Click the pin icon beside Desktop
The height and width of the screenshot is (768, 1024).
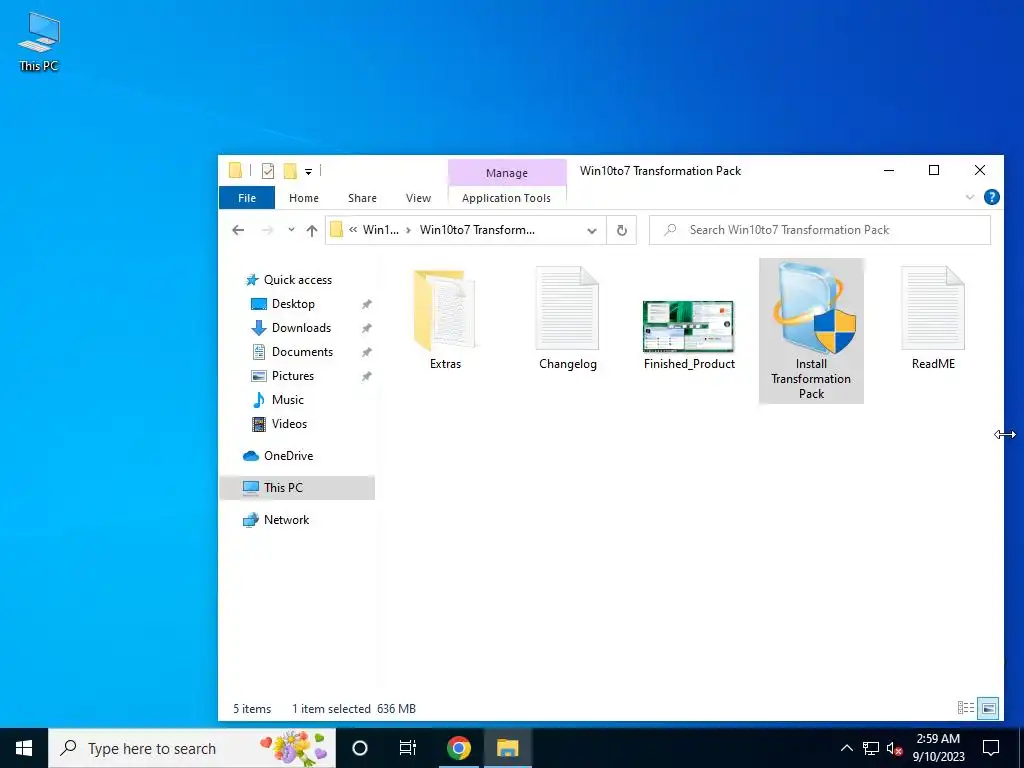click(366, 304)
